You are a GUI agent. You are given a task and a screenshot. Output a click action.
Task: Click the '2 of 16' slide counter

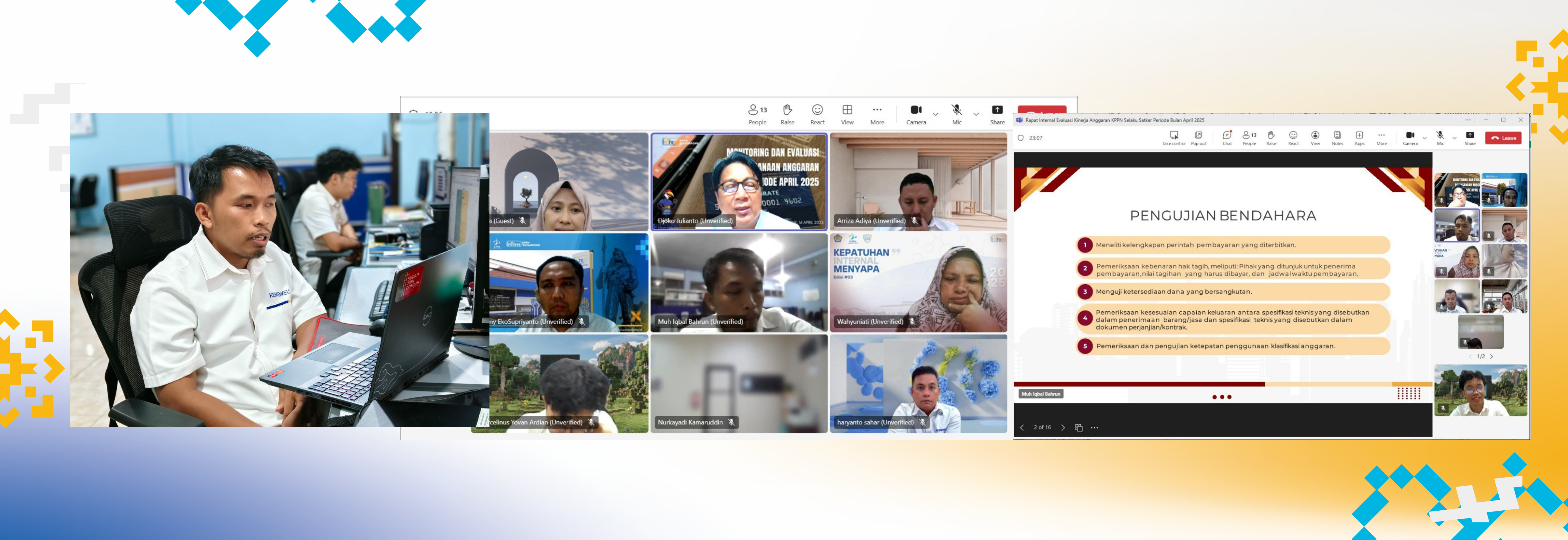pyautogui.click(x=1042, y=427)
